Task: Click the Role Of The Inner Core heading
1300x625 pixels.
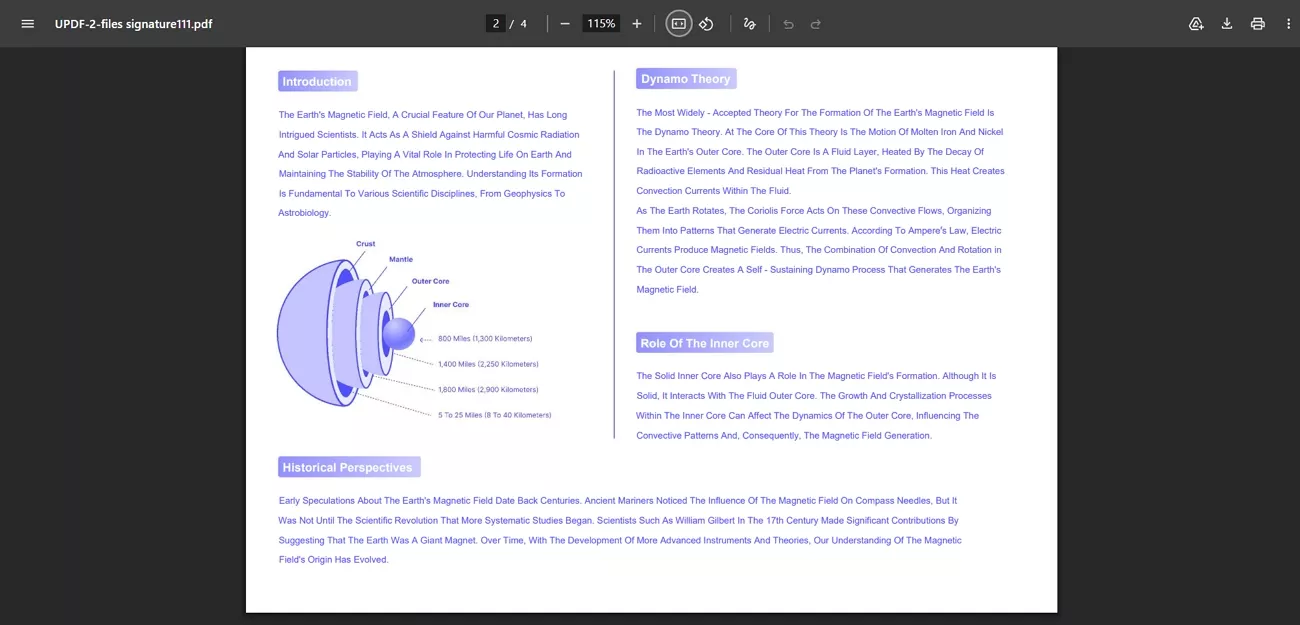Action: (x=704, y=342)
